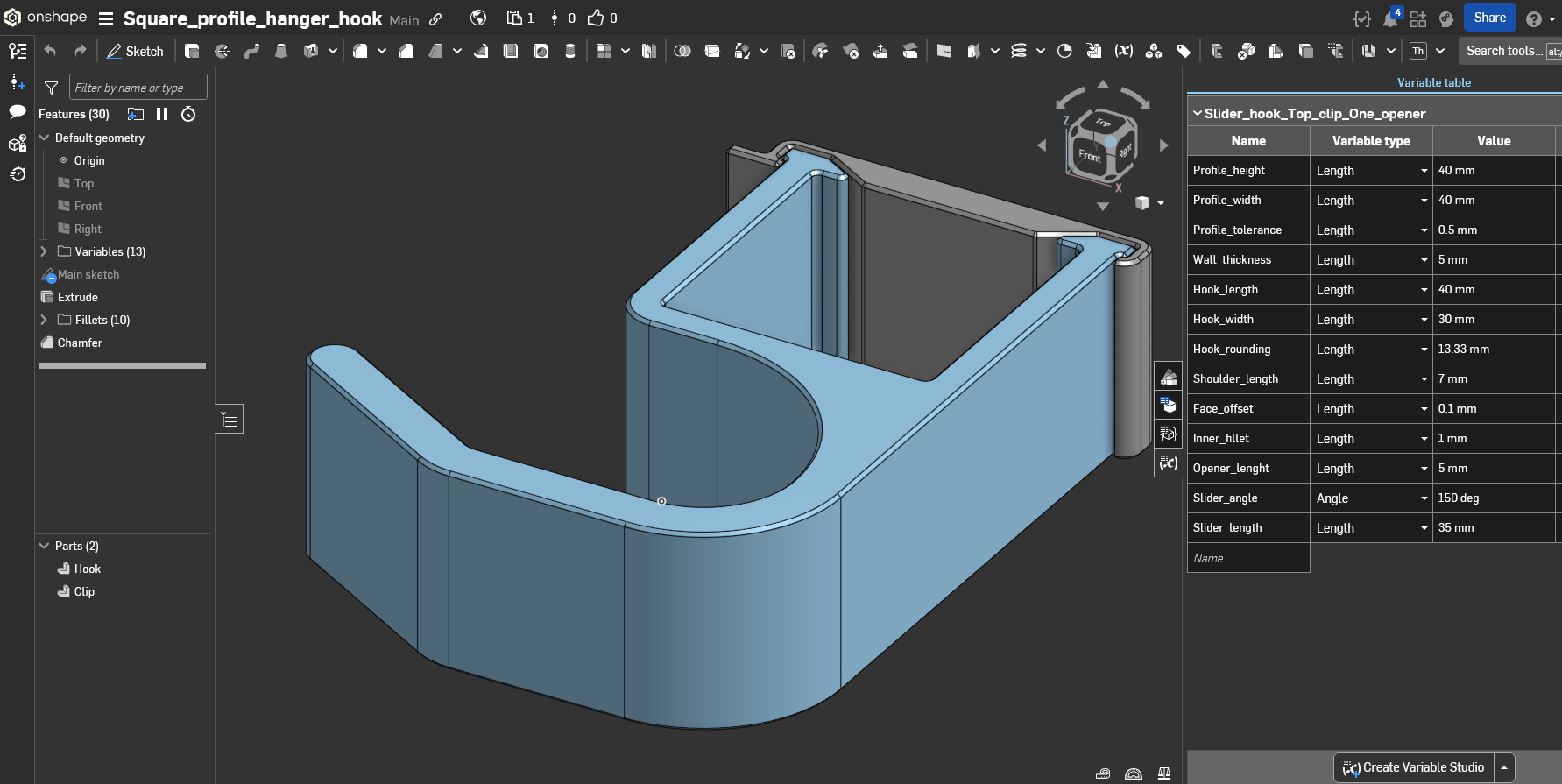Screen dimensions: 1562x784
Task: Toggle the configuration panel icon
Action: pos(1169,406)
